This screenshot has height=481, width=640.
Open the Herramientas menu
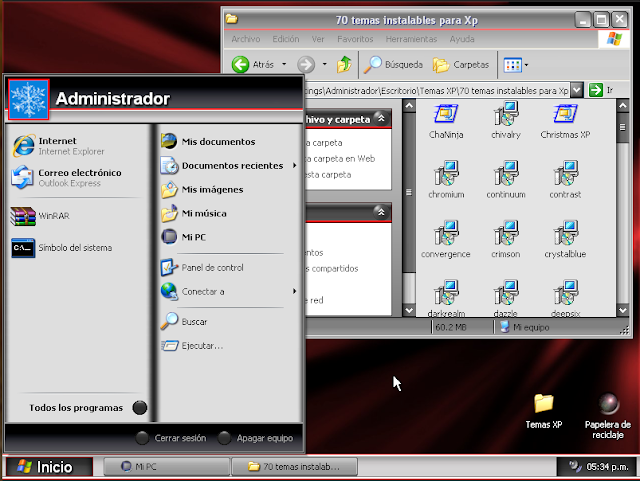(411, 39)
